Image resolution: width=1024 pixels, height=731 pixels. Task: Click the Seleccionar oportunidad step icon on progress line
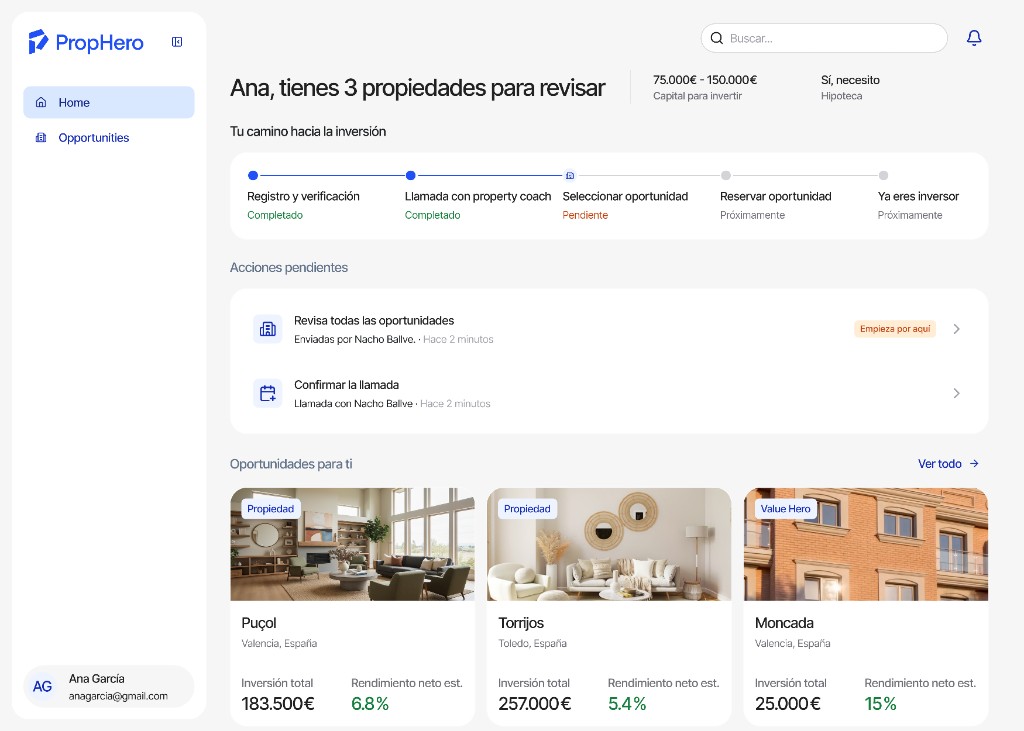click(x=570, y=175)
